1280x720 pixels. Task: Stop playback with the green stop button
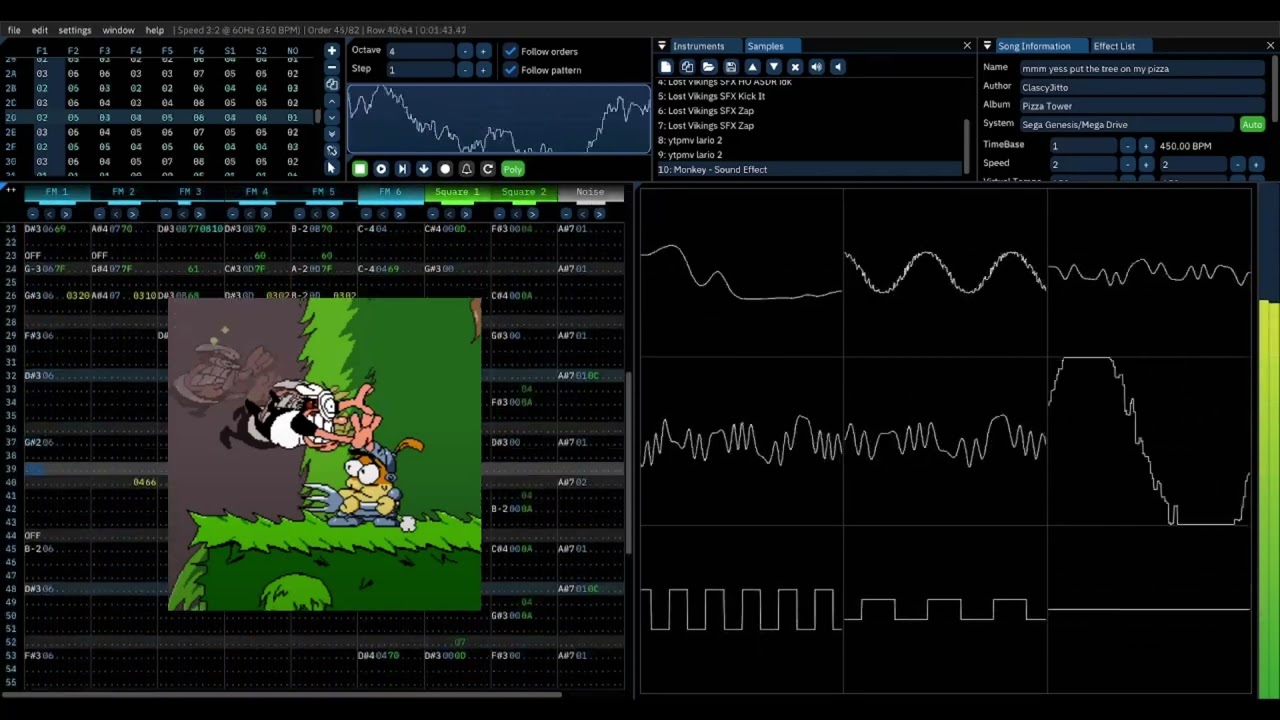[x=360, y=169]
